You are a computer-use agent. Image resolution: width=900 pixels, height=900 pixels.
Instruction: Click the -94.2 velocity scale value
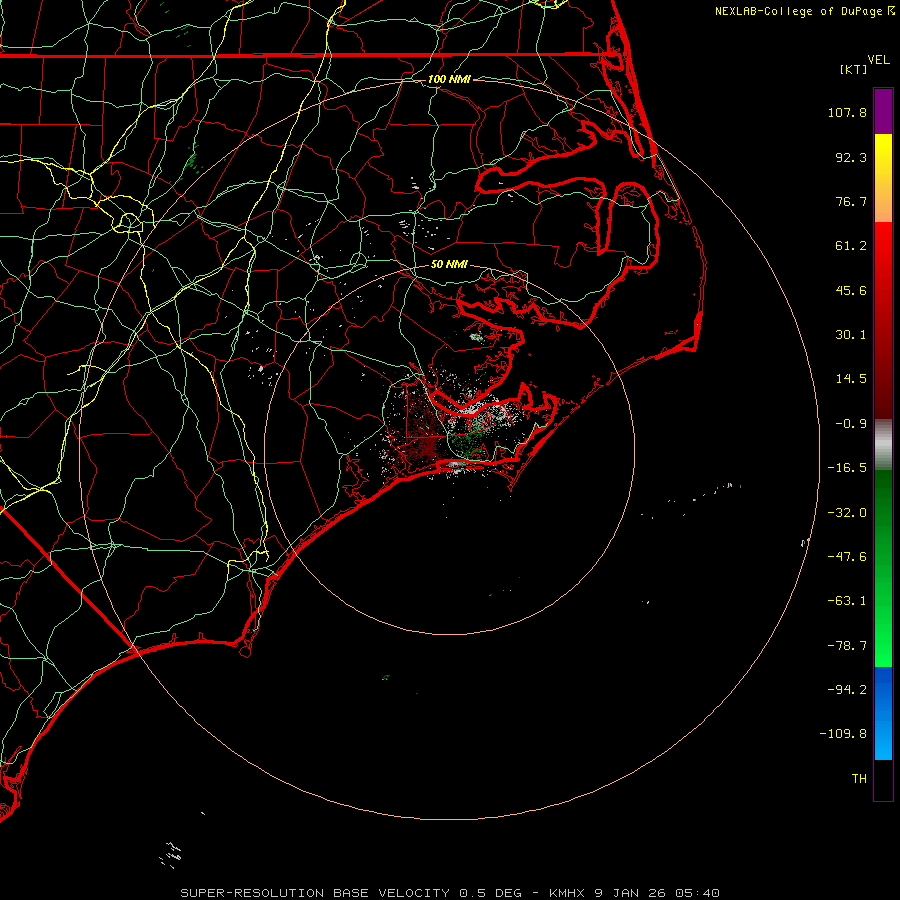tap(847, 689)
